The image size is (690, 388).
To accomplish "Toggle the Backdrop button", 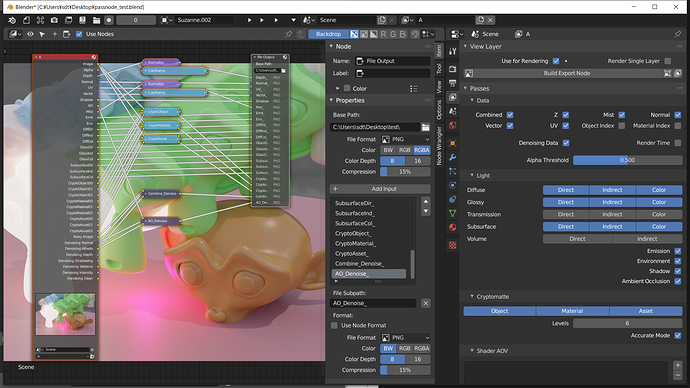I will pos(328,34).
